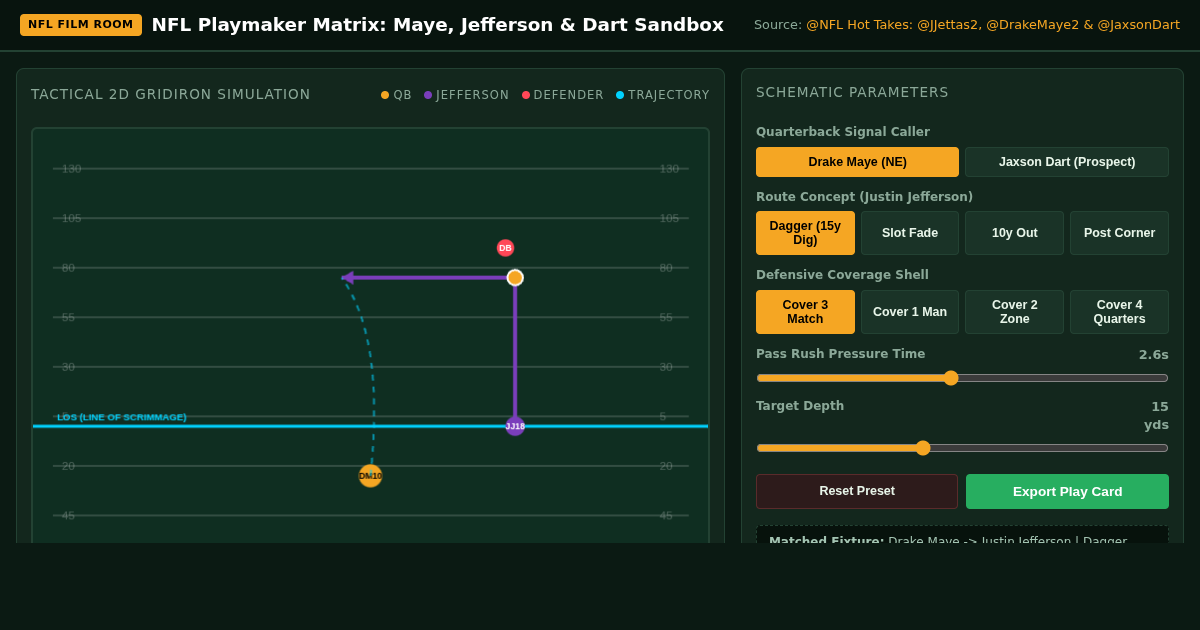Select Jaxson Dart (Prospect) quarterback
Image resolution: width=1200 pixels, height=630 pixels.
1067,162
